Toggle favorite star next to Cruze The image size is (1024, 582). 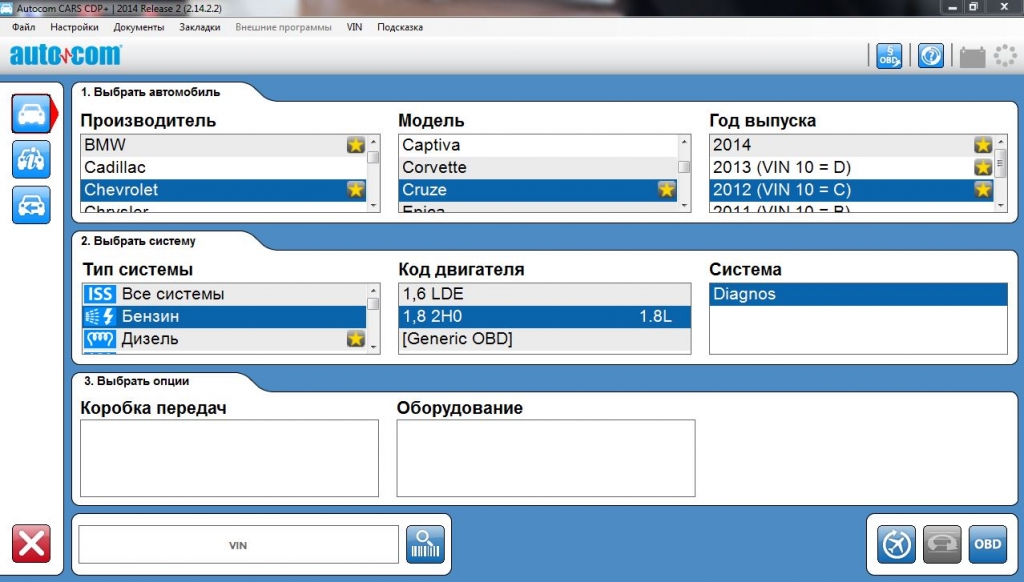(666, 190)
